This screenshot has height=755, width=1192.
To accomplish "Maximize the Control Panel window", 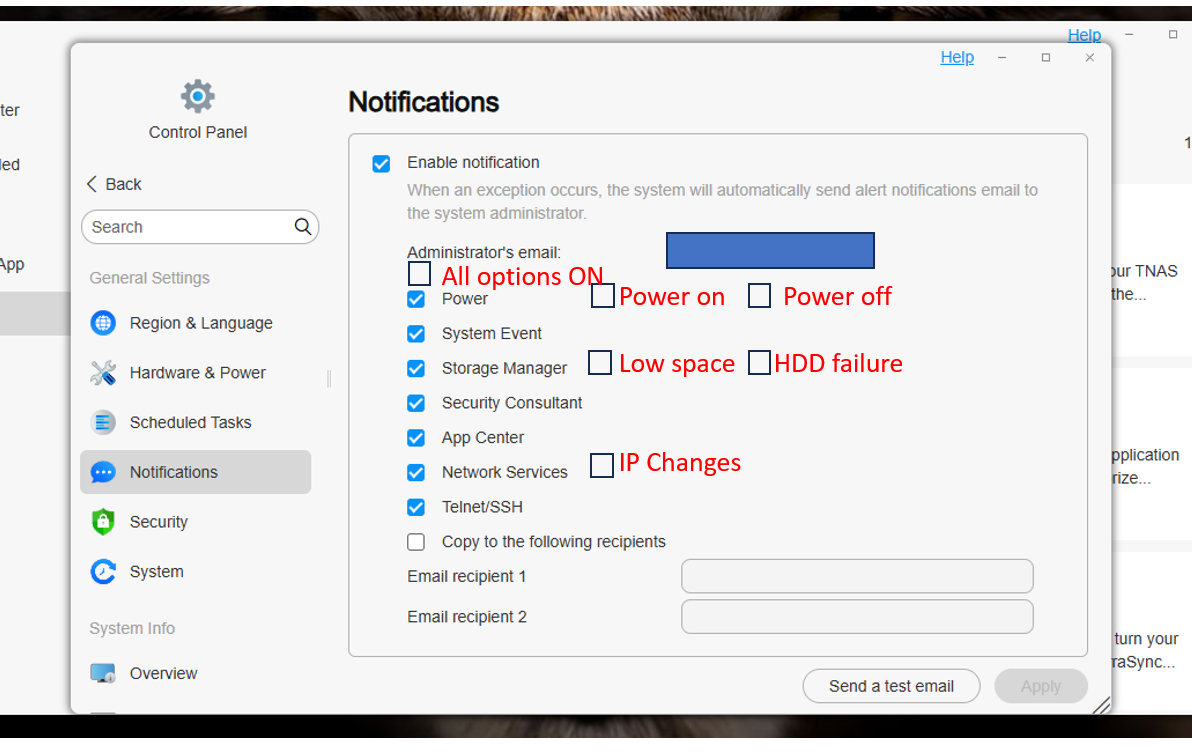I will [1046, 58].
